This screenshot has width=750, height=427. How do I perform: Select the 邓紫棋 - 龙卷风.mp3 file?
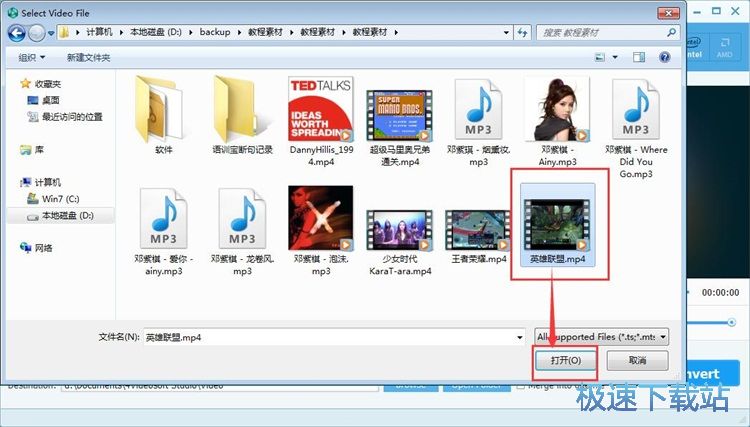coord(242,232)
